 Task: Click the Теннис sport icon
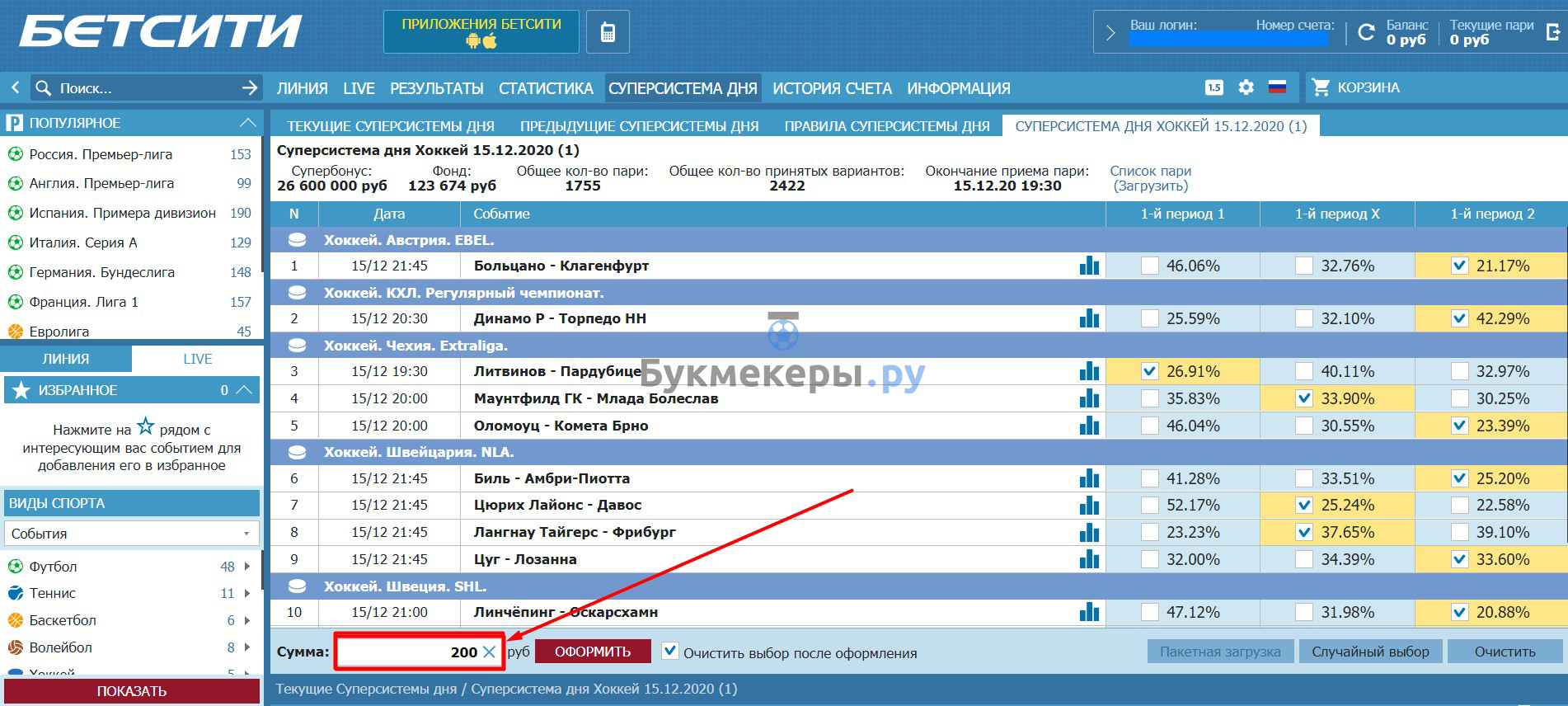[15, 593]
